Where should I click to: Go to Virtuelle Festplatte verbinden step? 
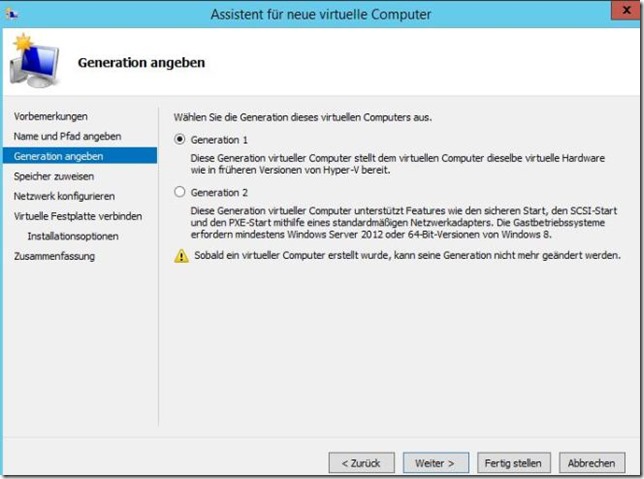tap(78, 216)
